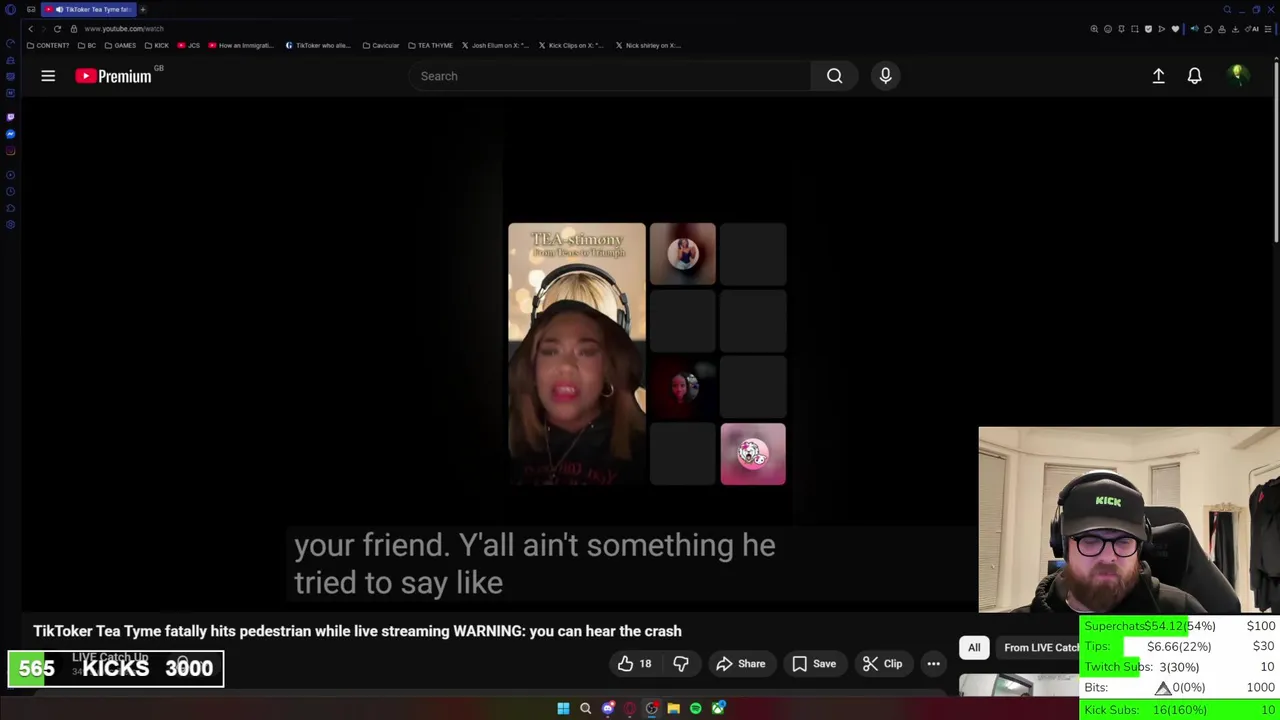Viewport: 1280px width, 720px height.
Task: Open the GAMES bookmarks folder
Action: coord(120,45)
